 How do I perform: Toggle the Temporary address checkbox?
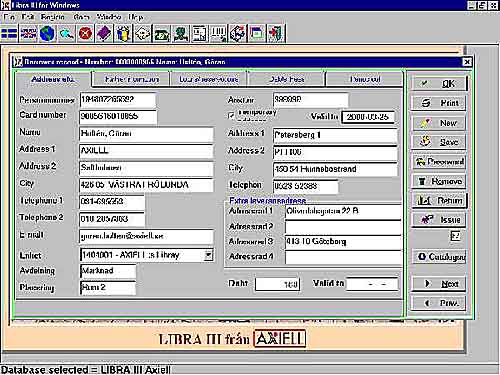point(231,116)
